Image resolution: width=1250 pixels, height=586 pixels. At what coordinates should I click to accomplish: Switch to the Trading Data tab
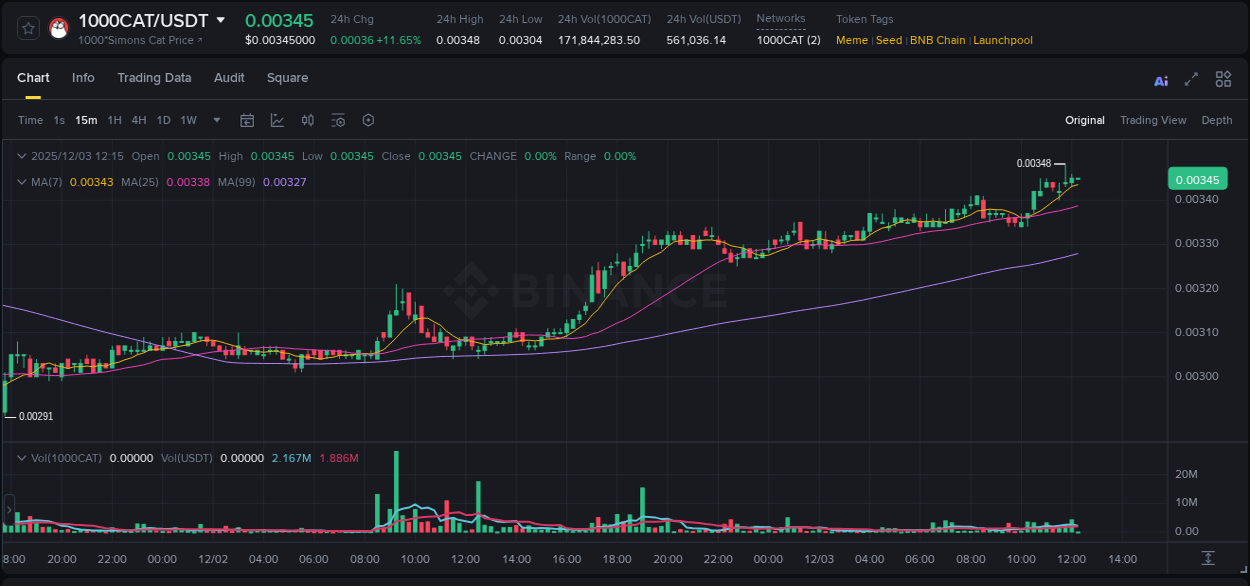coord(154,78)
